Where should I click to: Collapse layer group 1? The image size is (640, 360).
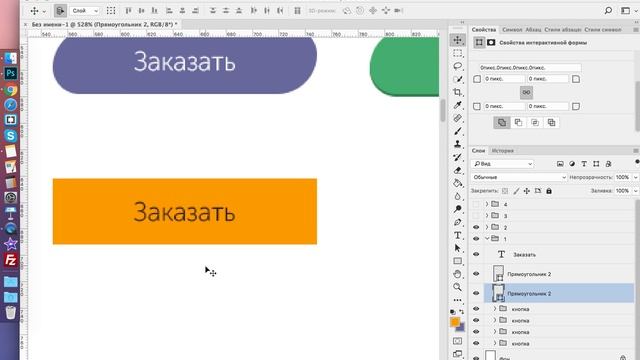click(487, 238)
